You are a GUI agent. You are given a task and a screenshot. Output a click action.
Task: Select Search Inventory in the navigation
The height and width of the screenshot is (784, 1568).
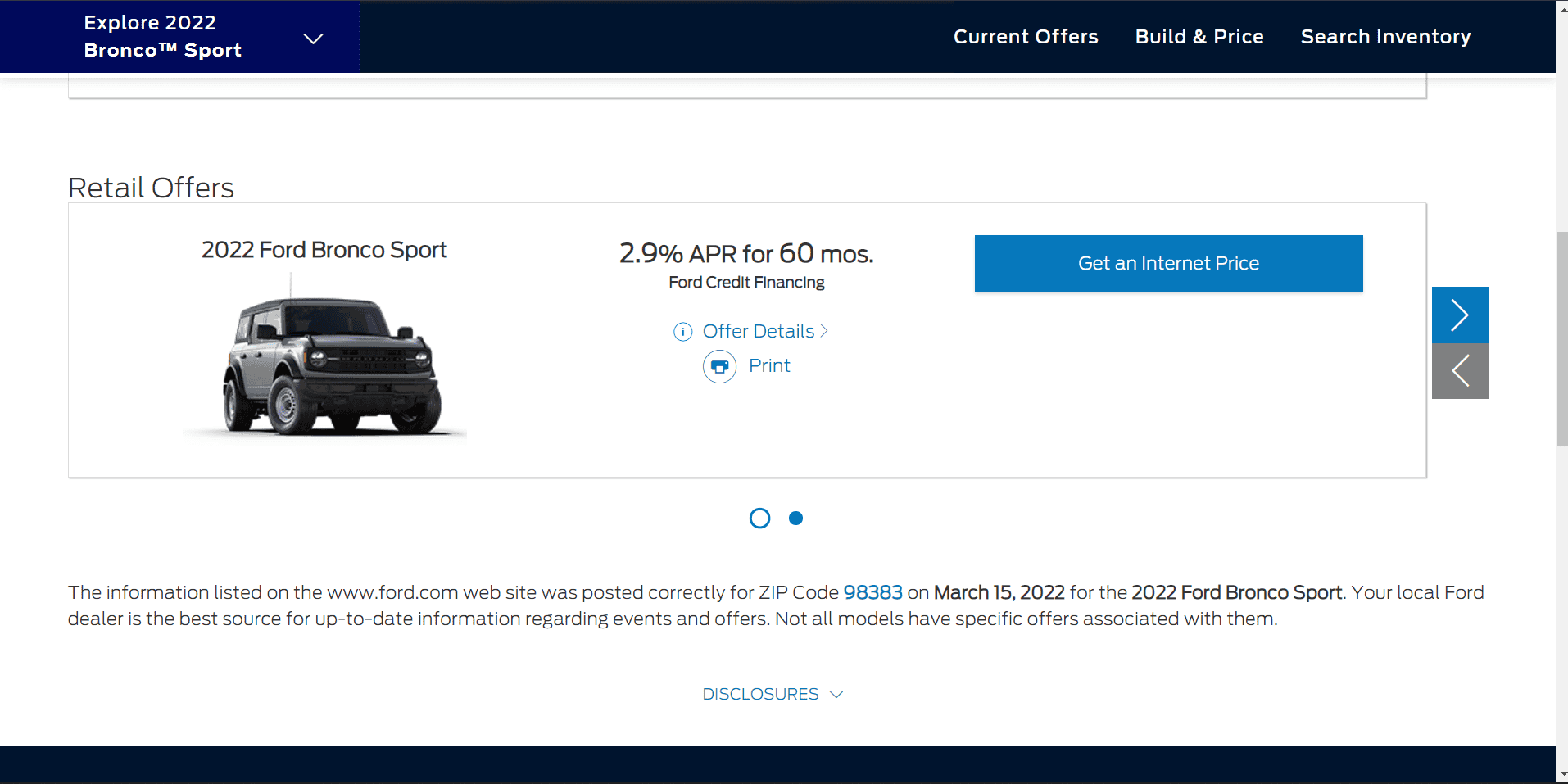[1384, 36]
